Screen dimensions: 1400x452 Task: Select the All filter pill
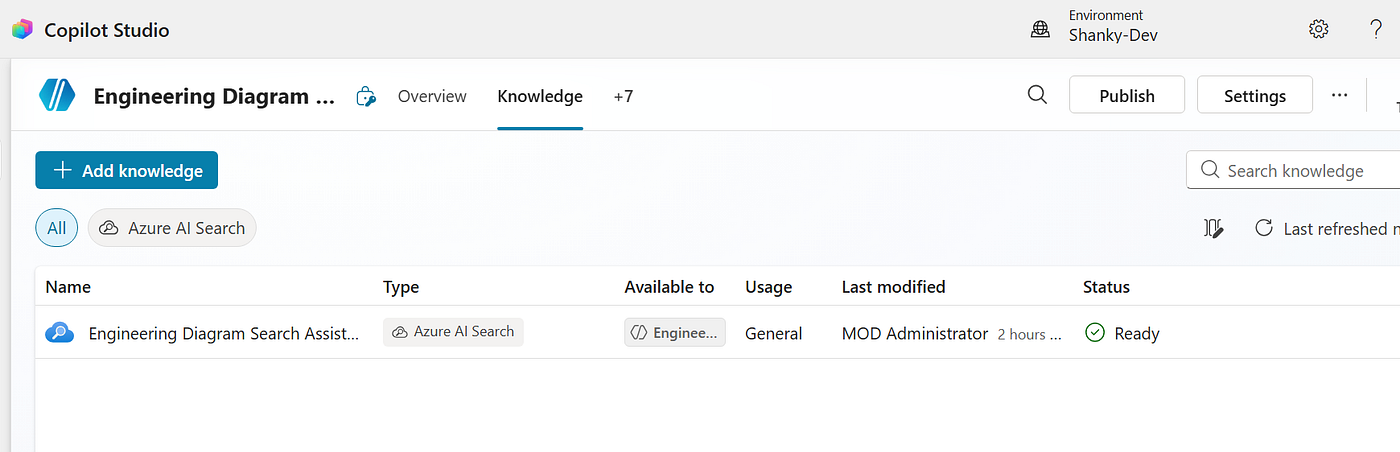pyautogui.click(x=57, y=228)
